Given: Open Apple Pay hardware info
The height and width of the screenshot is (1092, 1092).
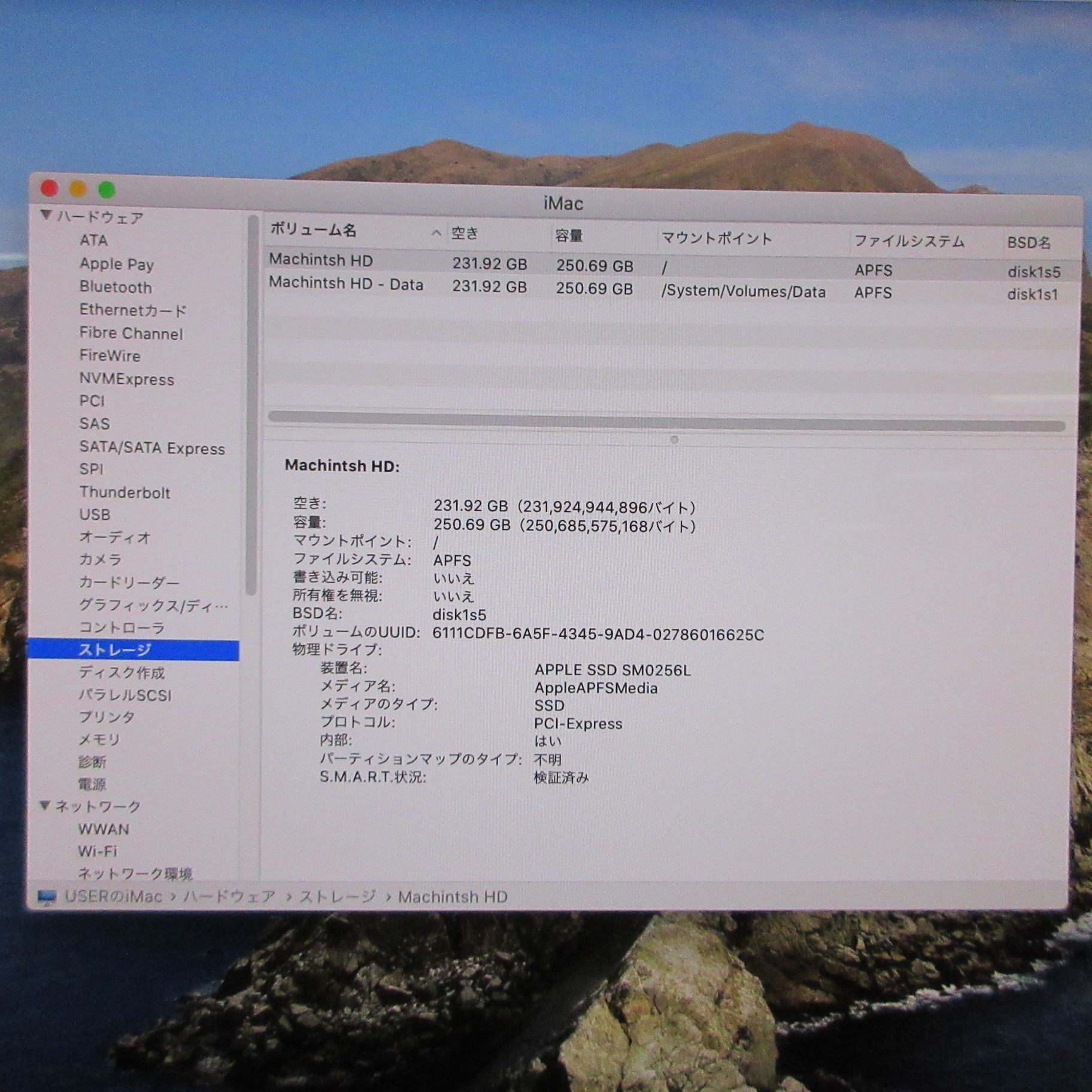Looking at the screenshot, I should pyautogui.click(x=117, y=264).
